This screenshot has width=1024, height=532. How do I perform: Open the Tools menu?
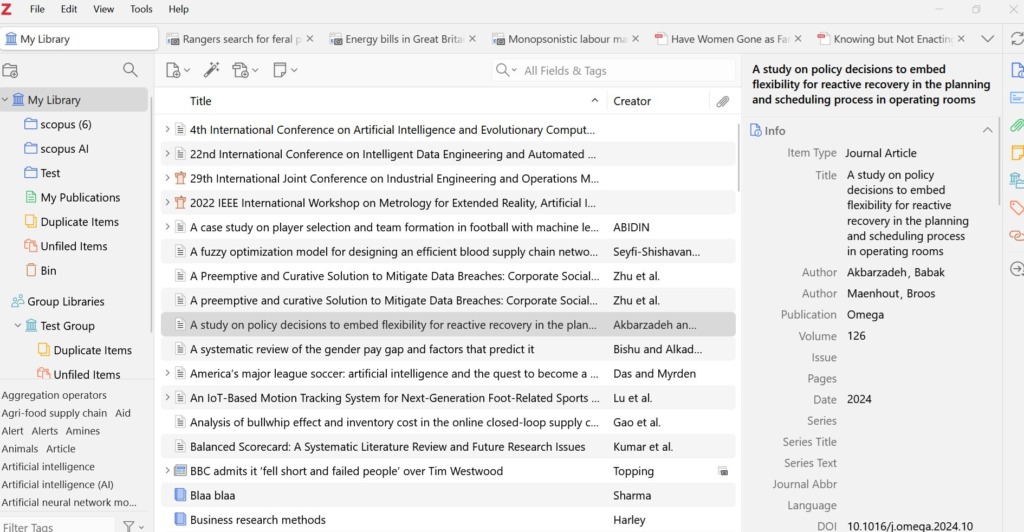[141, 9]
